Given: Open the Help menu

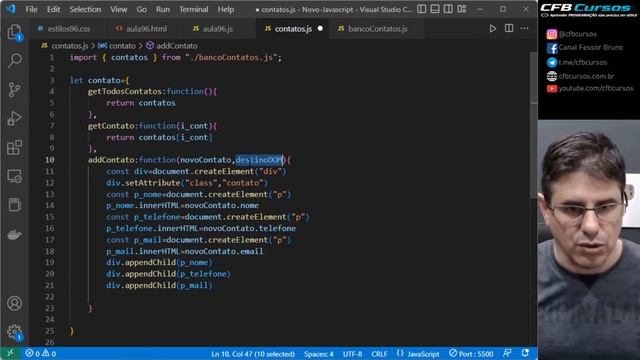Looking at the screenshot, I should coord(225,9).
